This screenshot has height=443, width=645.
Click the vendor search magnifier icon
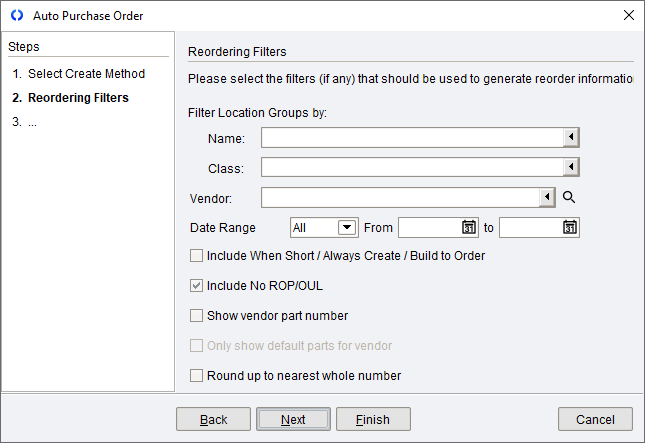(569, 198)
